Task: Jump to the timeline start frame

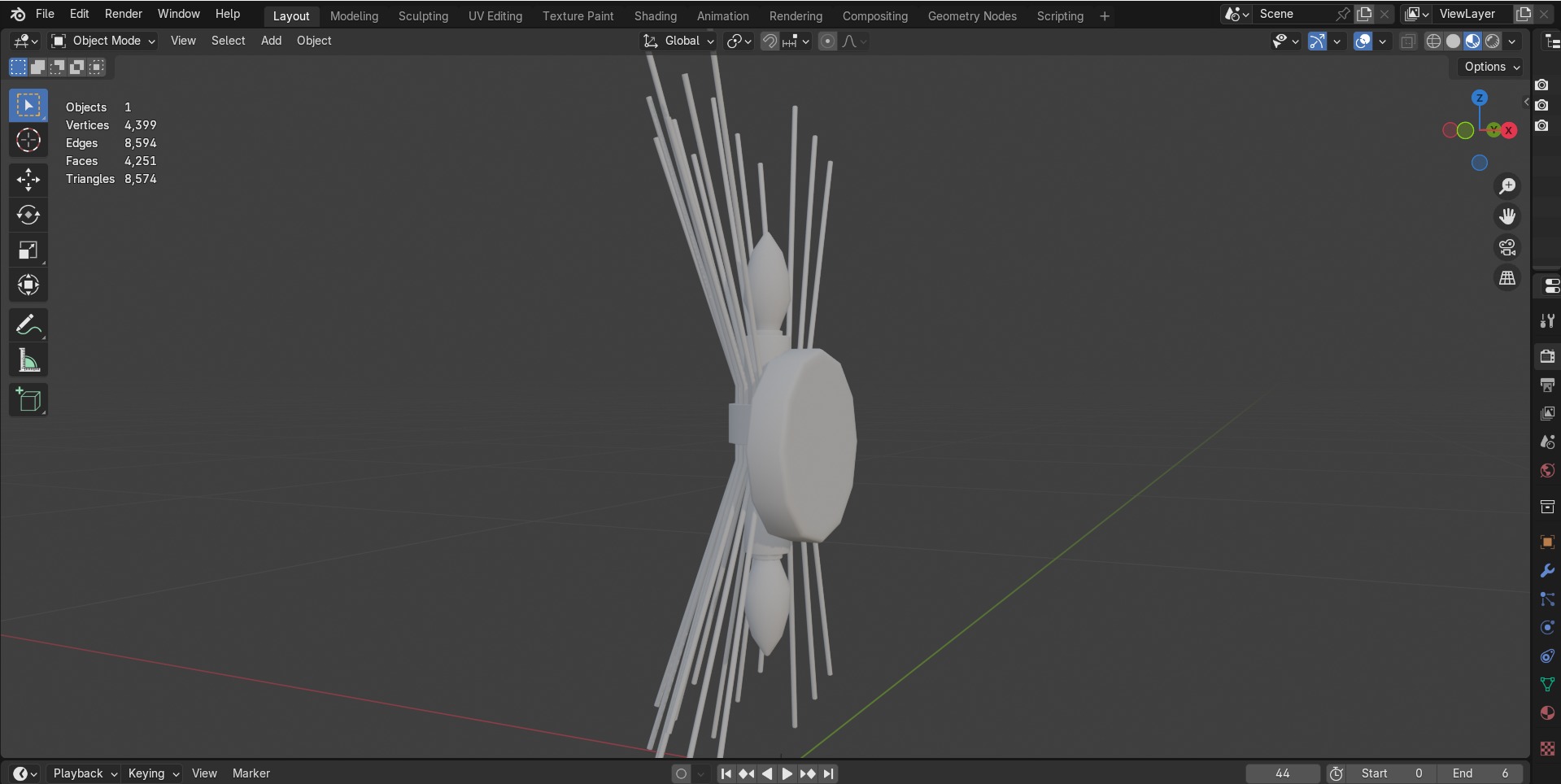Action: point(726,773)
